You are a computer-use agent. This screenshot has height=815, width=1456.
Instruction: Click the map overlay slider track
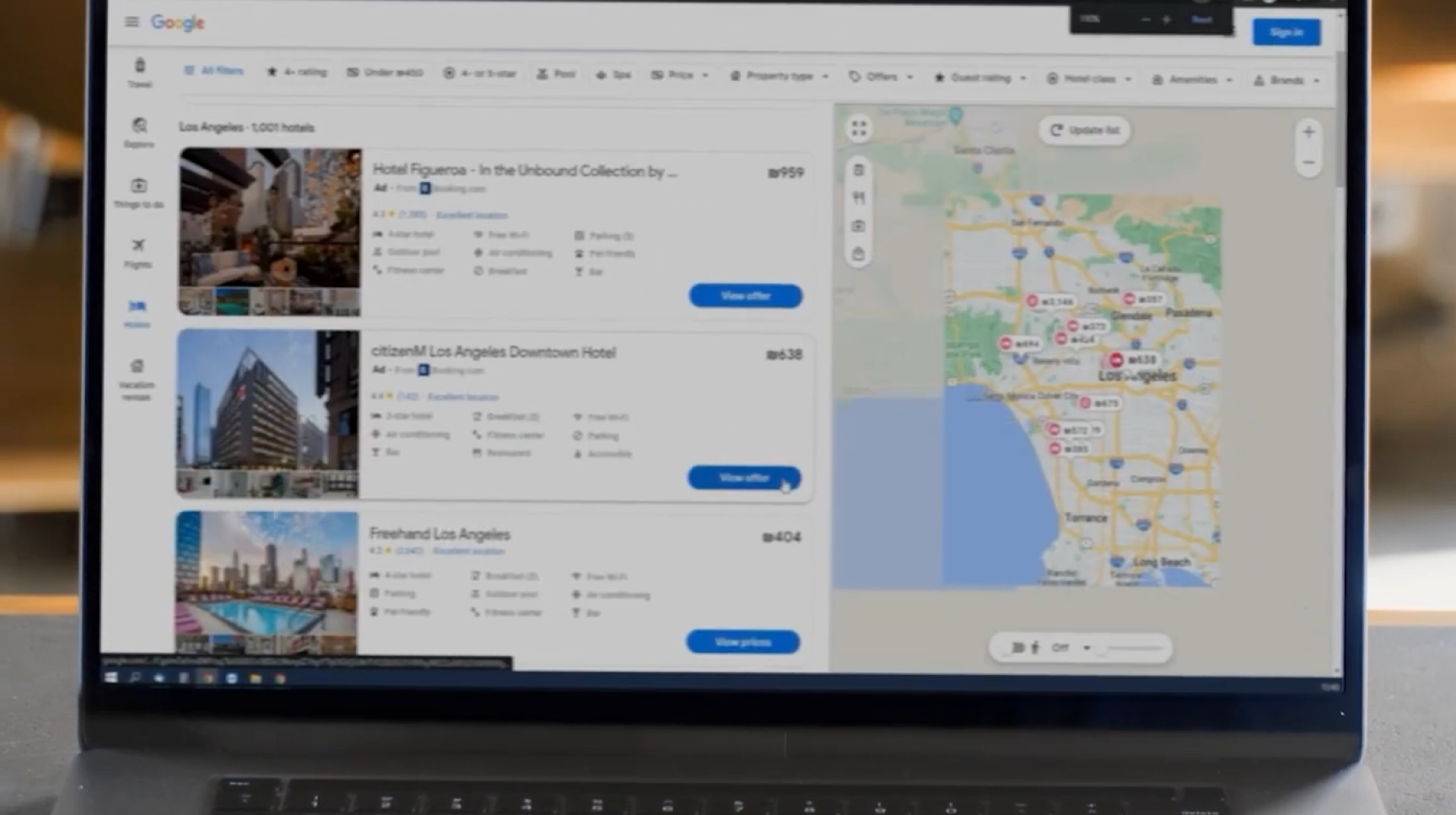tap(1135, 648)
